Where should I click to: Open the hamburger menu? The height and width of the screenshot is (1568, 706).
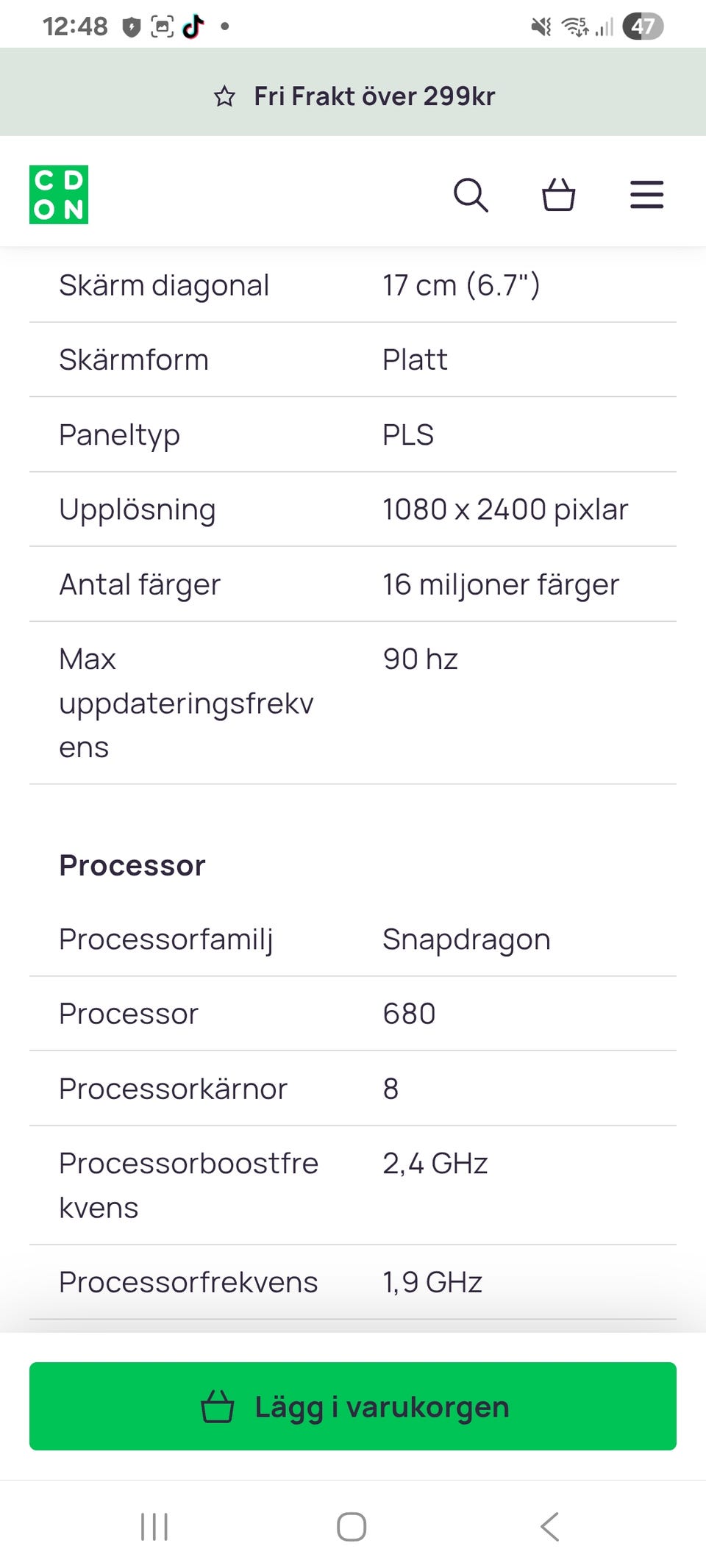(646, 196)
